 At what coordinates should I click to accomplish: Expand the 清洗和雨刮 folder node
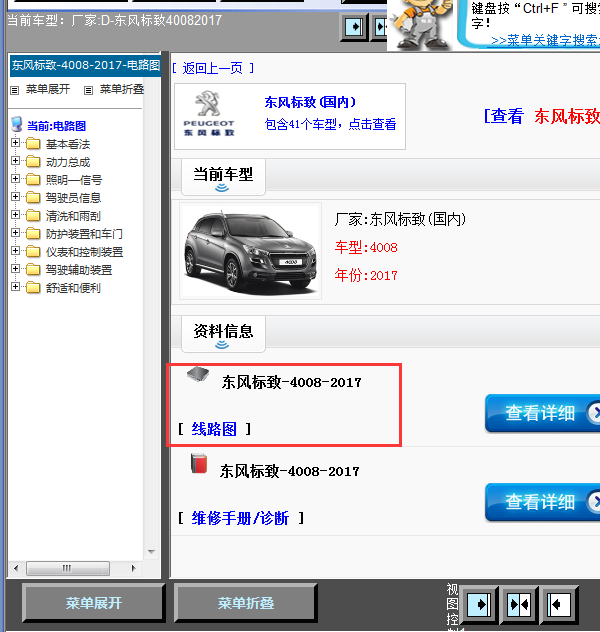15,215
